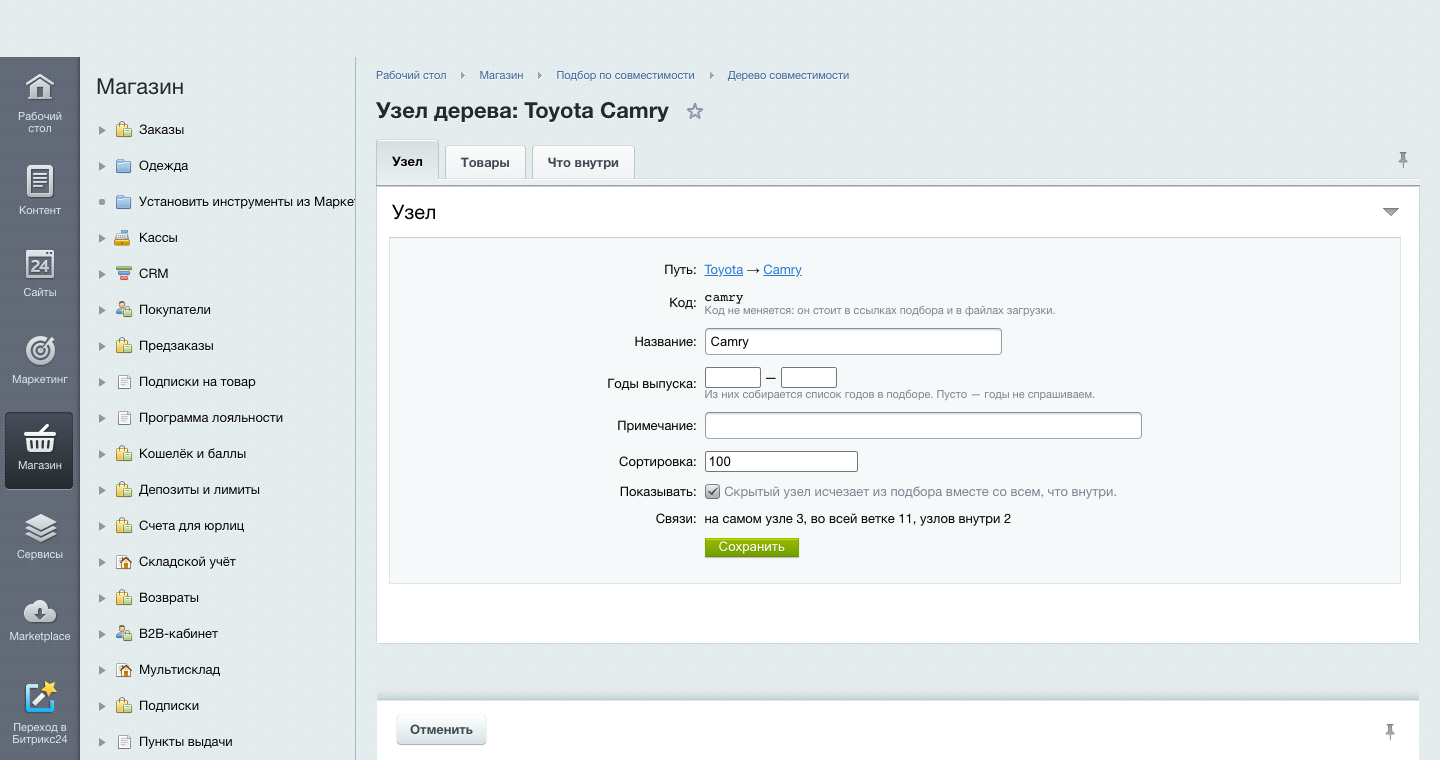This screenshot has width=1440, height=760.
Task: Click the Переход в Битрикс24 icon
Action: click(x=40, y=697)
